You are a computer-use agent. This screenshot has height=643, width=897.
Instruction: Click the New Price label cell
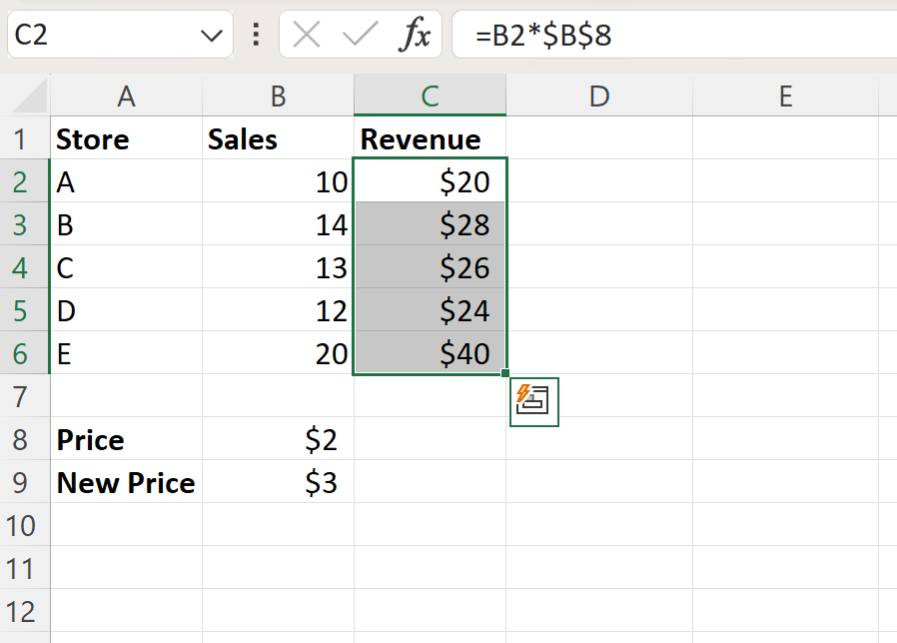pyautogui.click(x=126, y=482)
